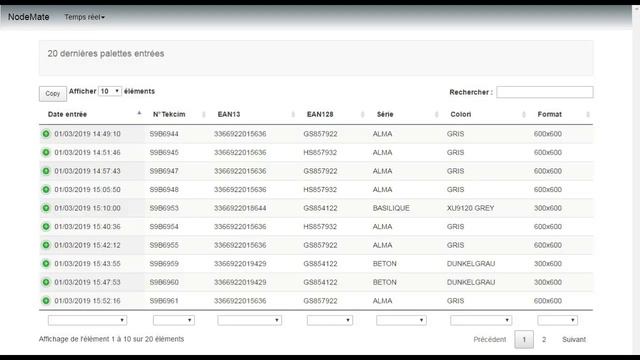Click the BASILIQUE série cell
The image size is (640, 360).
(x=391, y=208)
